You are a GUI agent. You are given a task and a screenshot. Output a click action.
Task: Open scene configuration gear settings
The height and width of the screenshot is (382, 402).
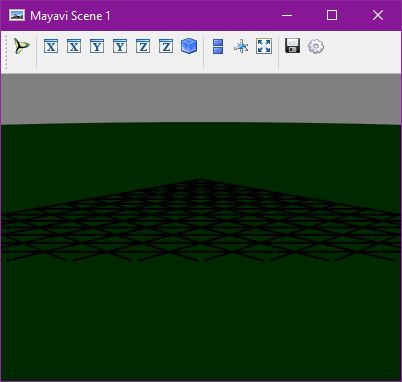316,46
